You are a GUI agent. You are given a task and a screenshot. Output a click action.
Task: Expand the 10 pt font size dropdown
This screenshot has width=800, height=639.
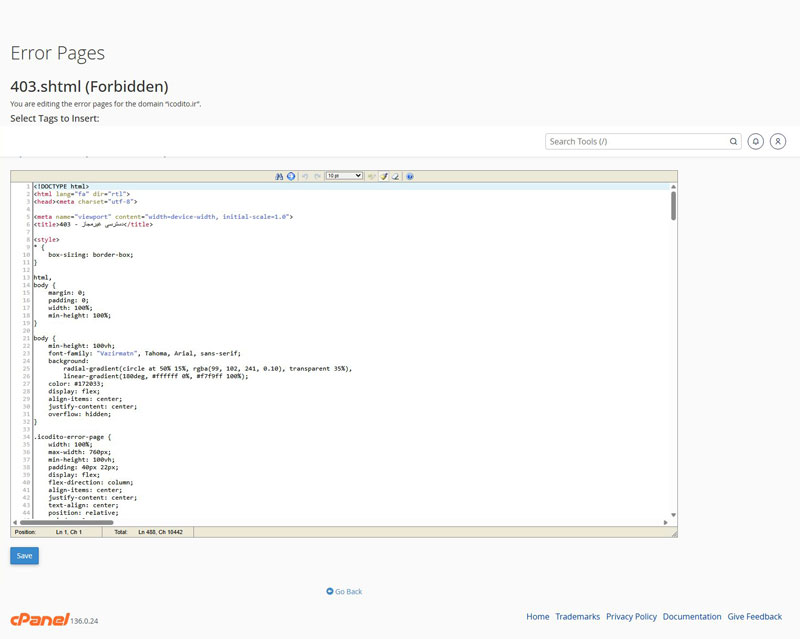344,176
